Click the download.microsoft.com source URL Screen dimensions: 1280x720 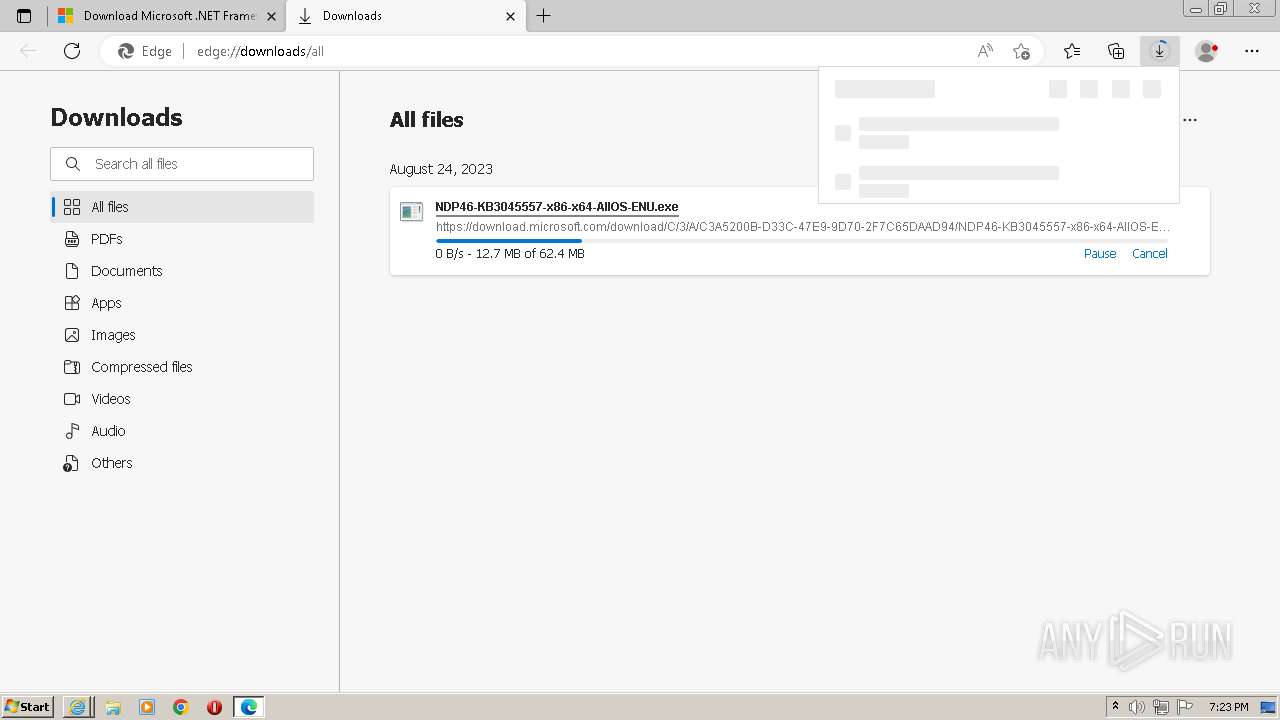(803, 226)
